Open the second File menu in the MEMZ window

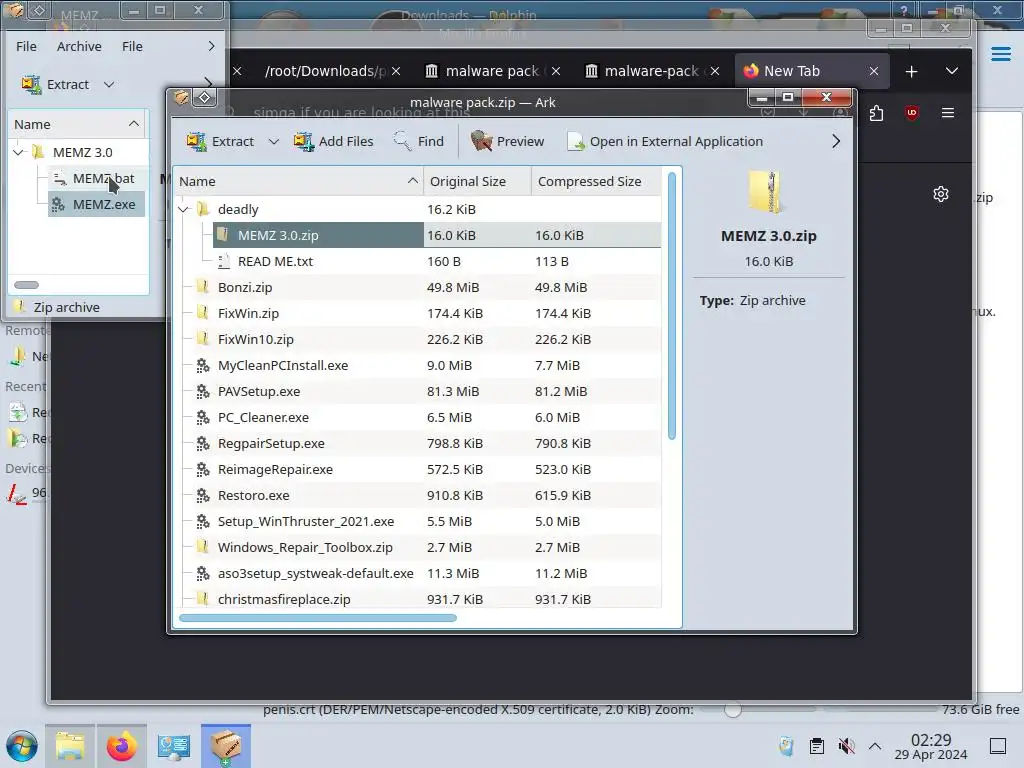132,46
